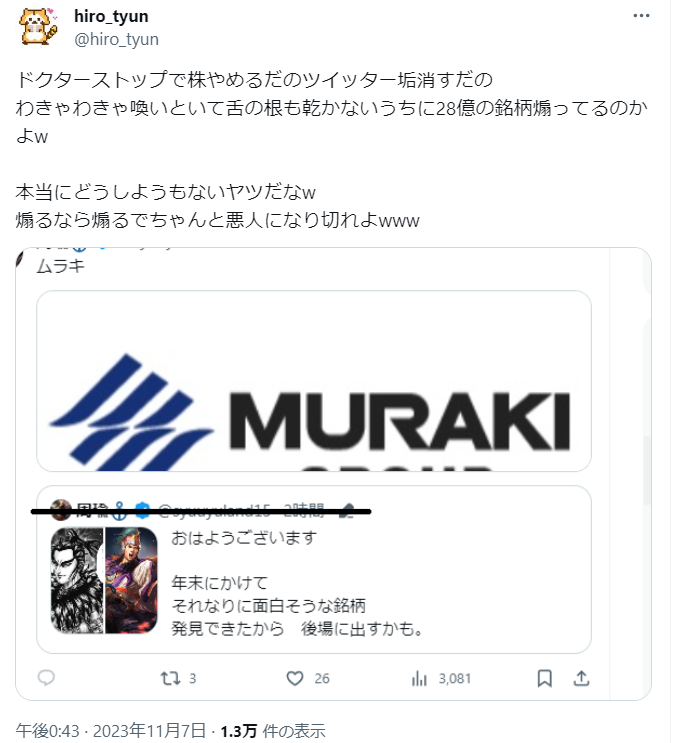675x743 pixels.
Task: Open the hiro_tyun display name link
Action: 111,16
